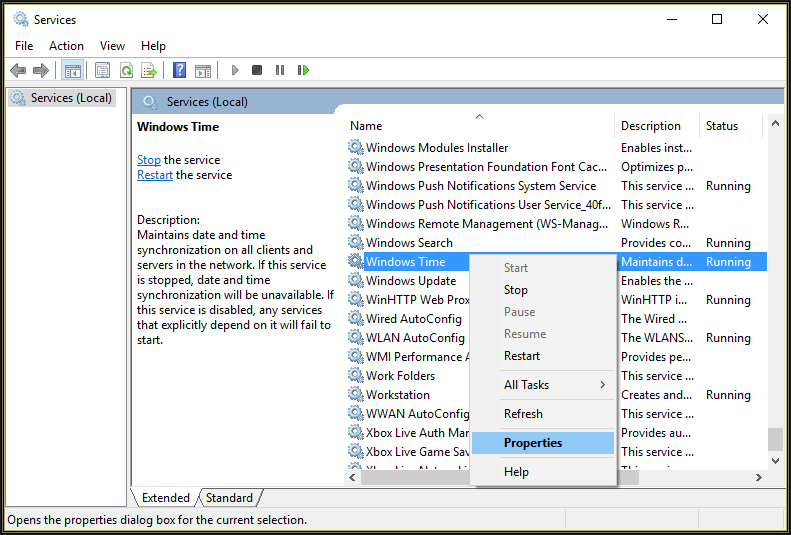Screen dimensions: 791x535
Task: Click gear icon next to Windows Update
Action: coord(356,280)
